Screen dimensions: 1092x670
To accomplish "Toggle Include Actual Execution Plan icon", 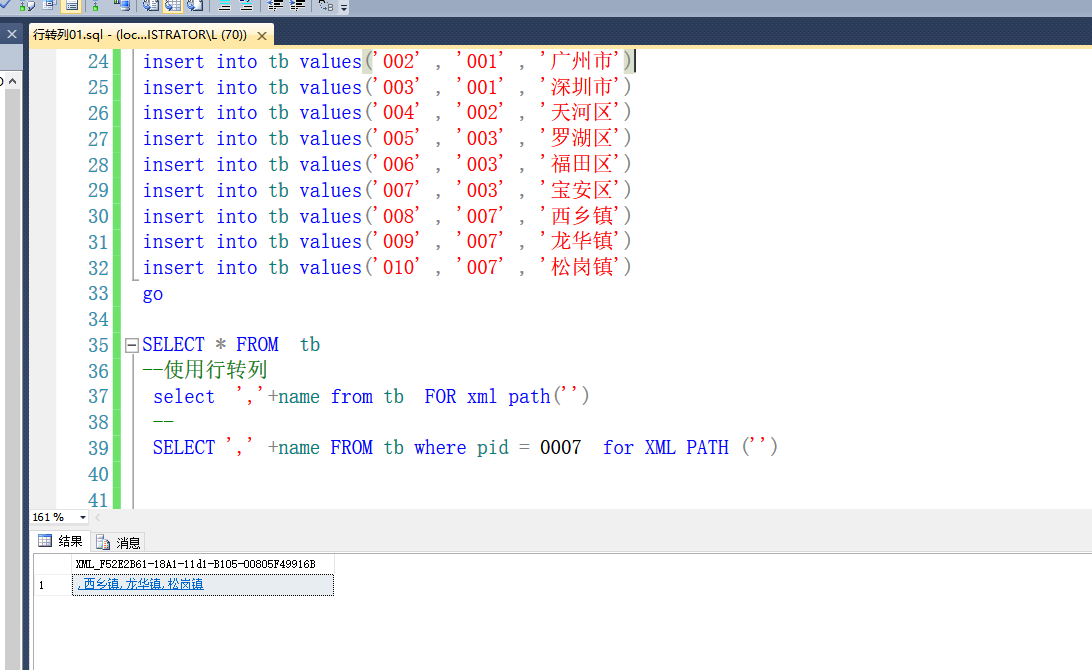I will (x=95, y=5).
